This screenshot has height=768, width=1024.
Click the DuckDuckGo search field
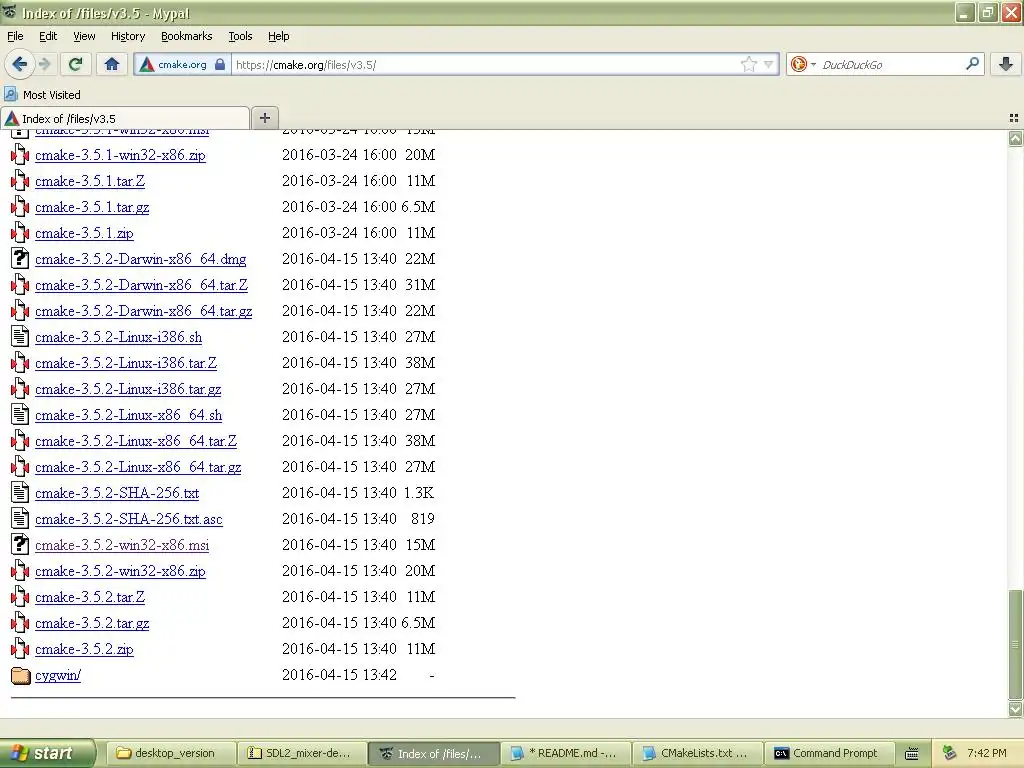click(x=891, y=64)
